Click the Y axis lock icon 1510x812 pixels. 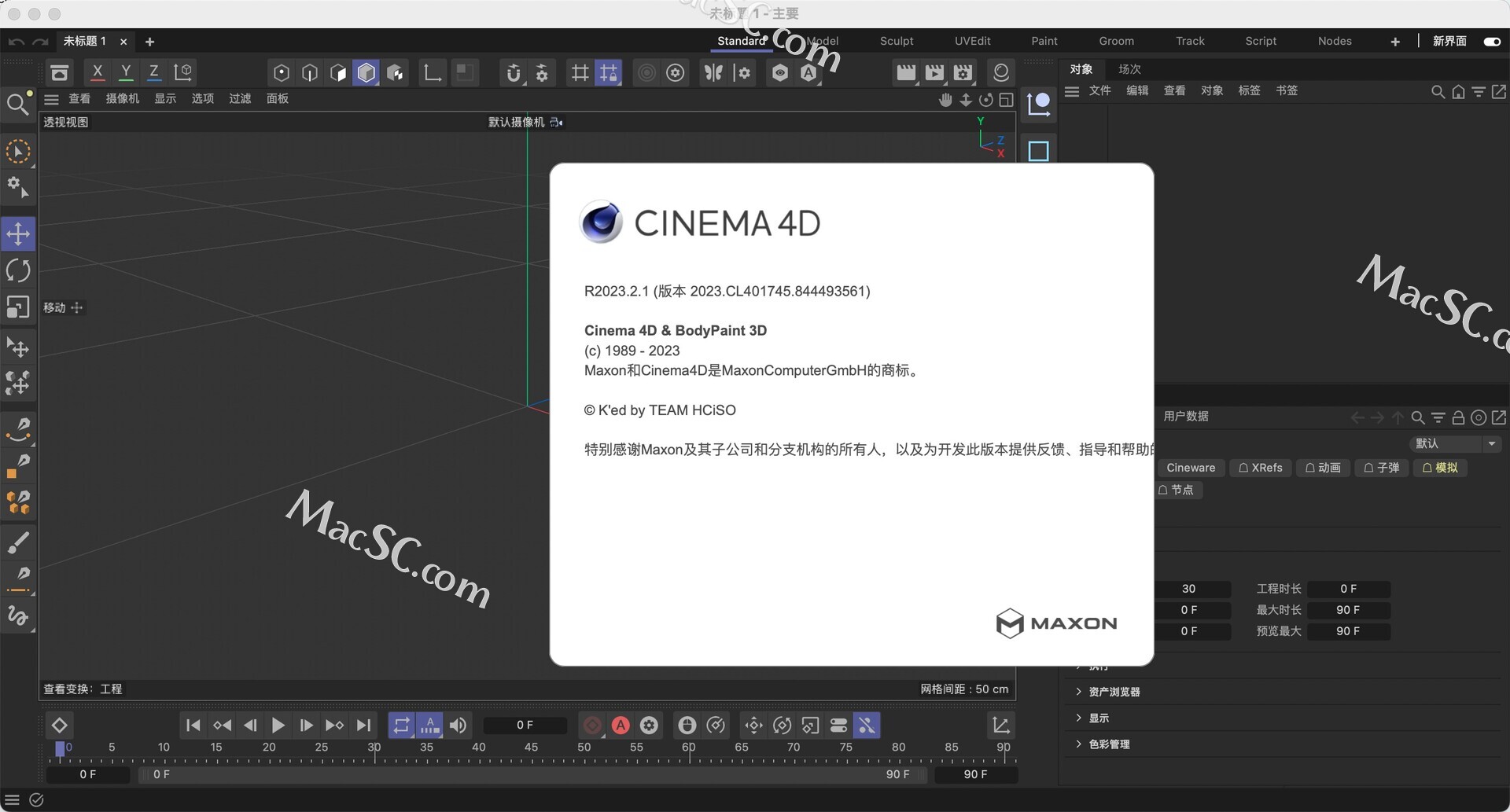pos(126,72)
